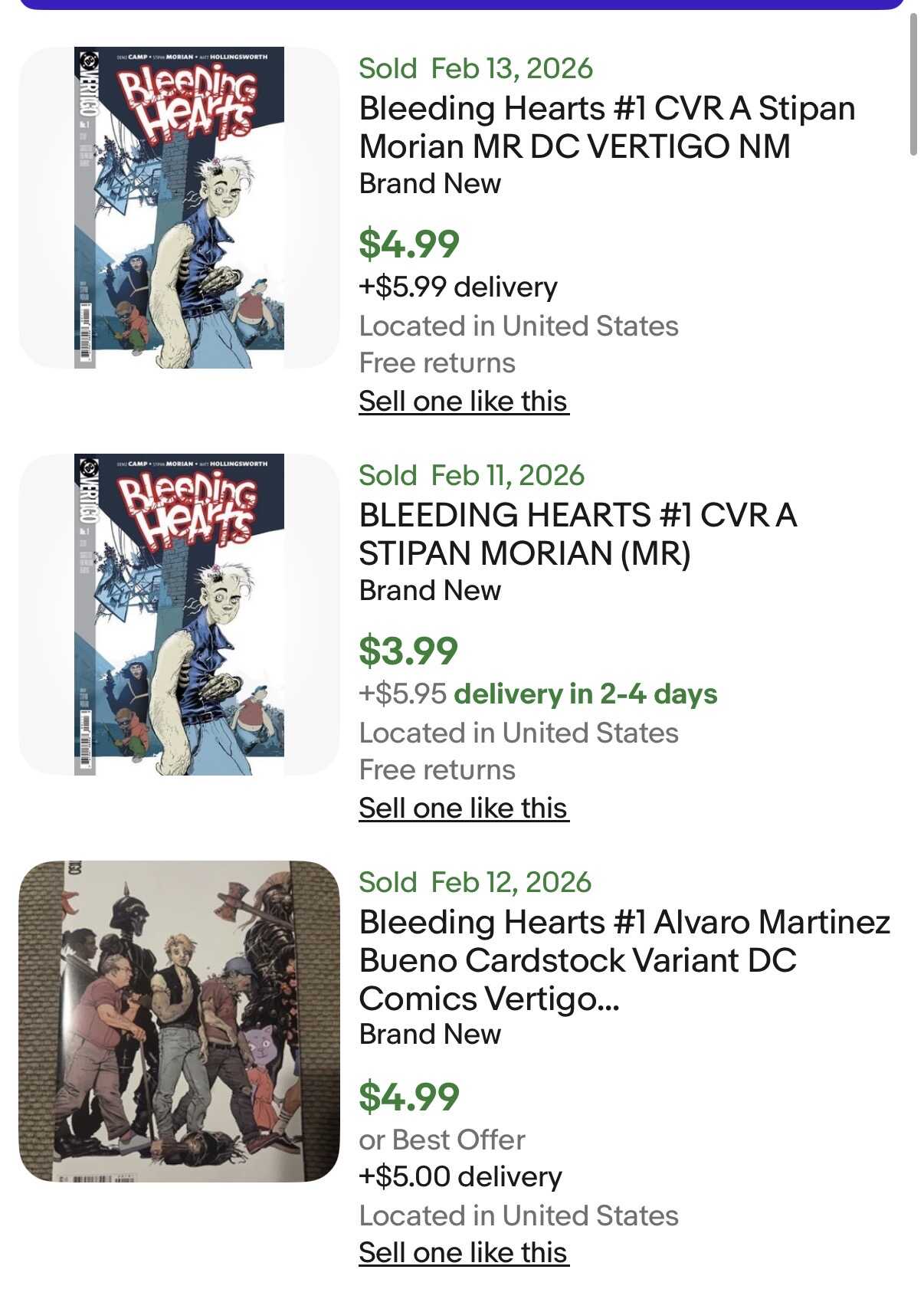924x1289 pixels.
Task: Open the Feb 11 Bleeding Hearts cover thumbnail
Action: click(179, 615)
